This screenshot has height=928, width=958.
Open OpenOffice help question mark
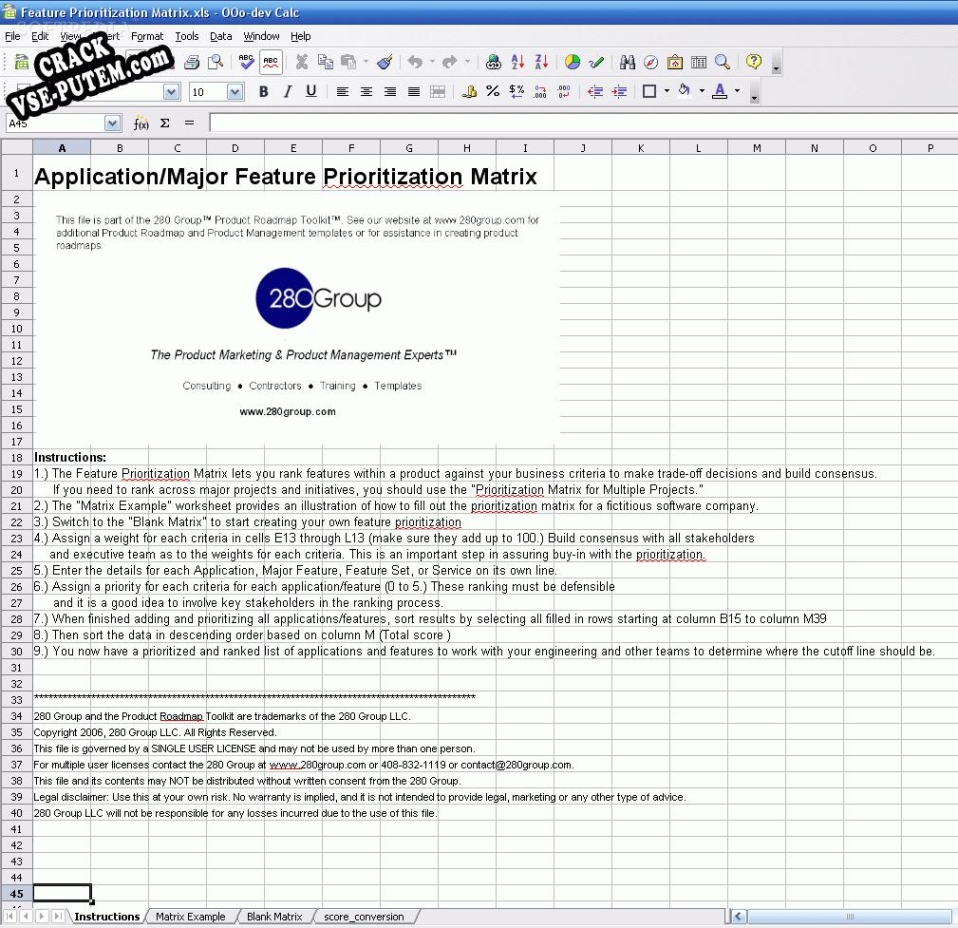point(753,62)
